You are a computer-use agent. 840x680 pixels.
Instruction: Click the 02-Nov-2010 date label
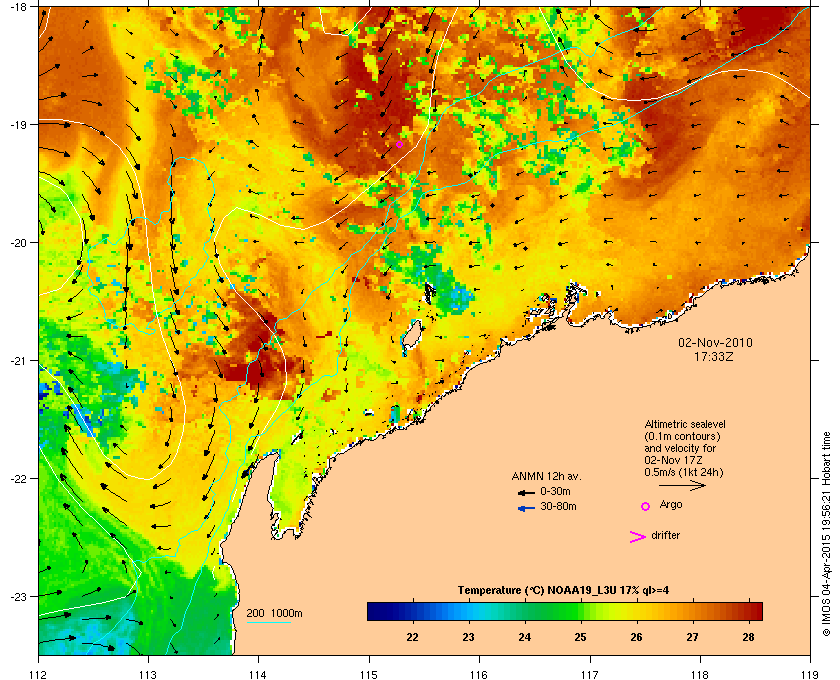715,342
